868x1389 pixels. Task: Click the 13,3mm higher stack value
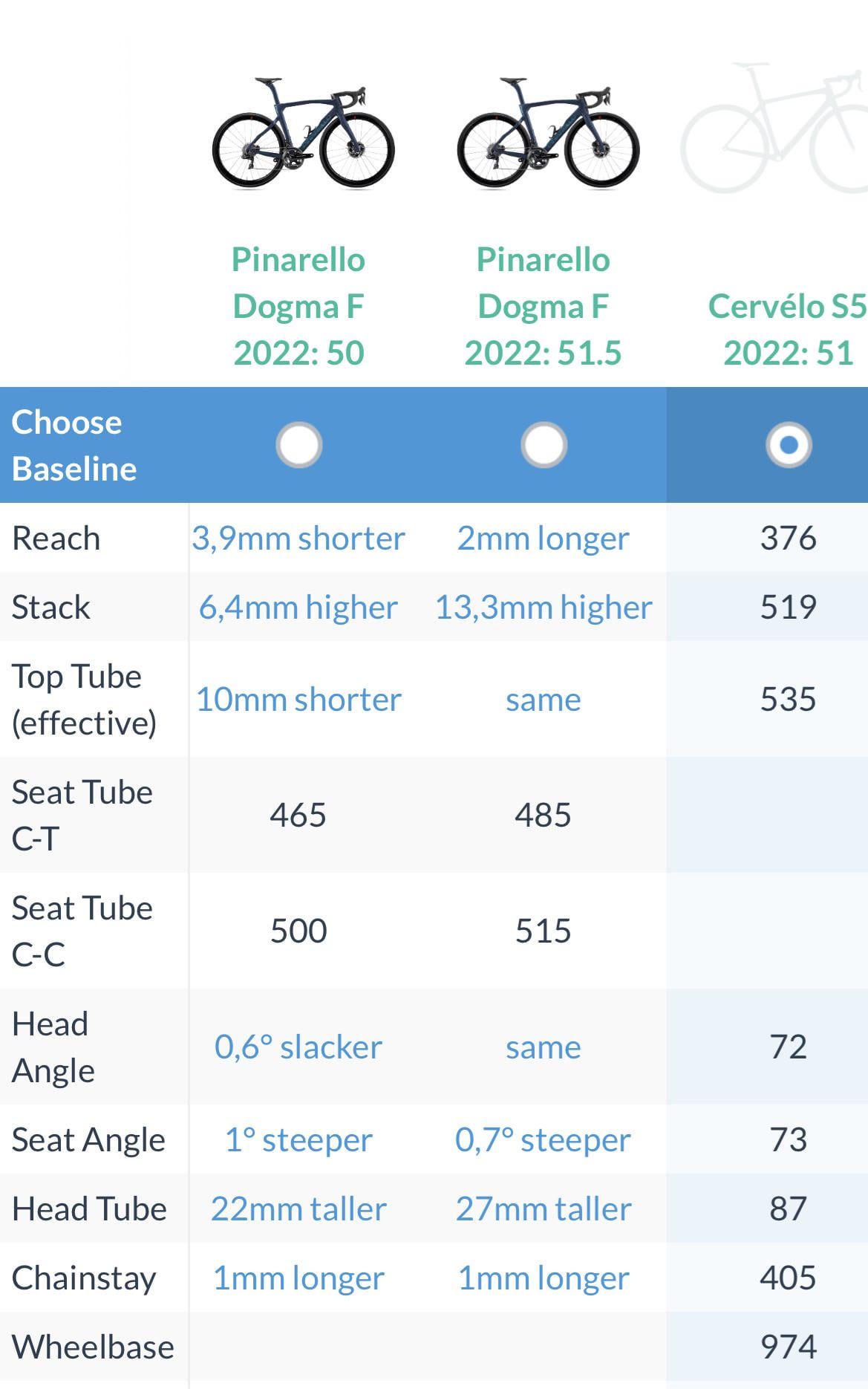point(544,607)
